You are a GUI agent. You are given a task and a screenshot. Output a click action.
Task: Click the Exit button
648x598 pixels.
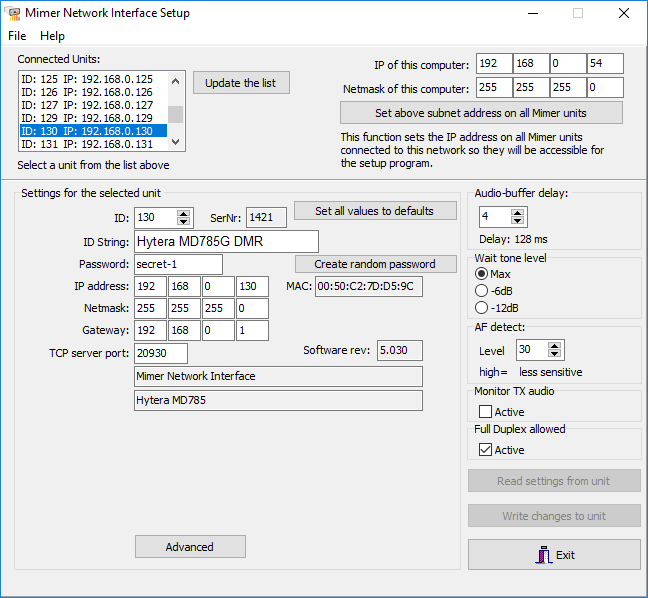click(554, 555)
